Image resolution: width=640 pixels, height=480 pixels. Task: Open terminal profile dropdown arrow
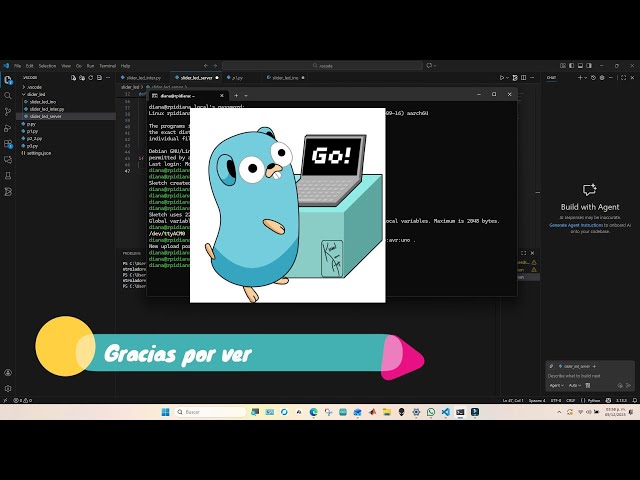tap(246, 95)
